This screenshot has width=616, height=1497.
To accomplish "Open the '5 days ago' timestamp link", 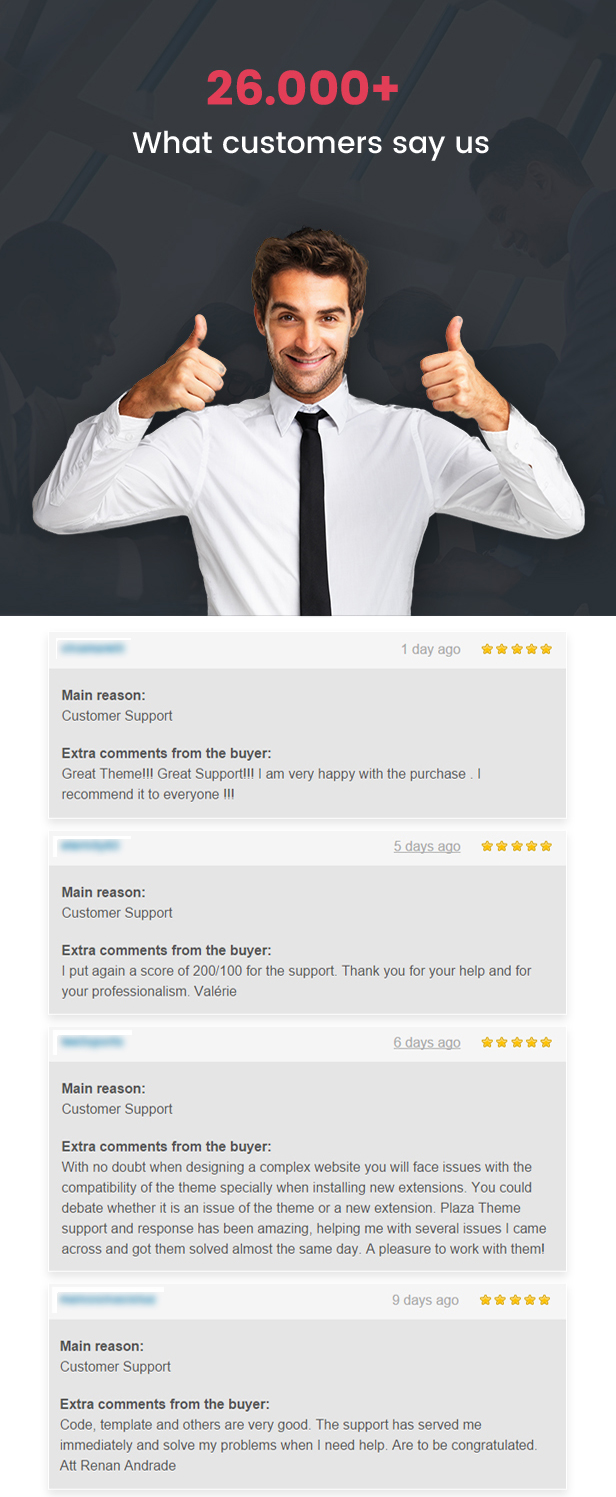I will click(x=427, y=846).
